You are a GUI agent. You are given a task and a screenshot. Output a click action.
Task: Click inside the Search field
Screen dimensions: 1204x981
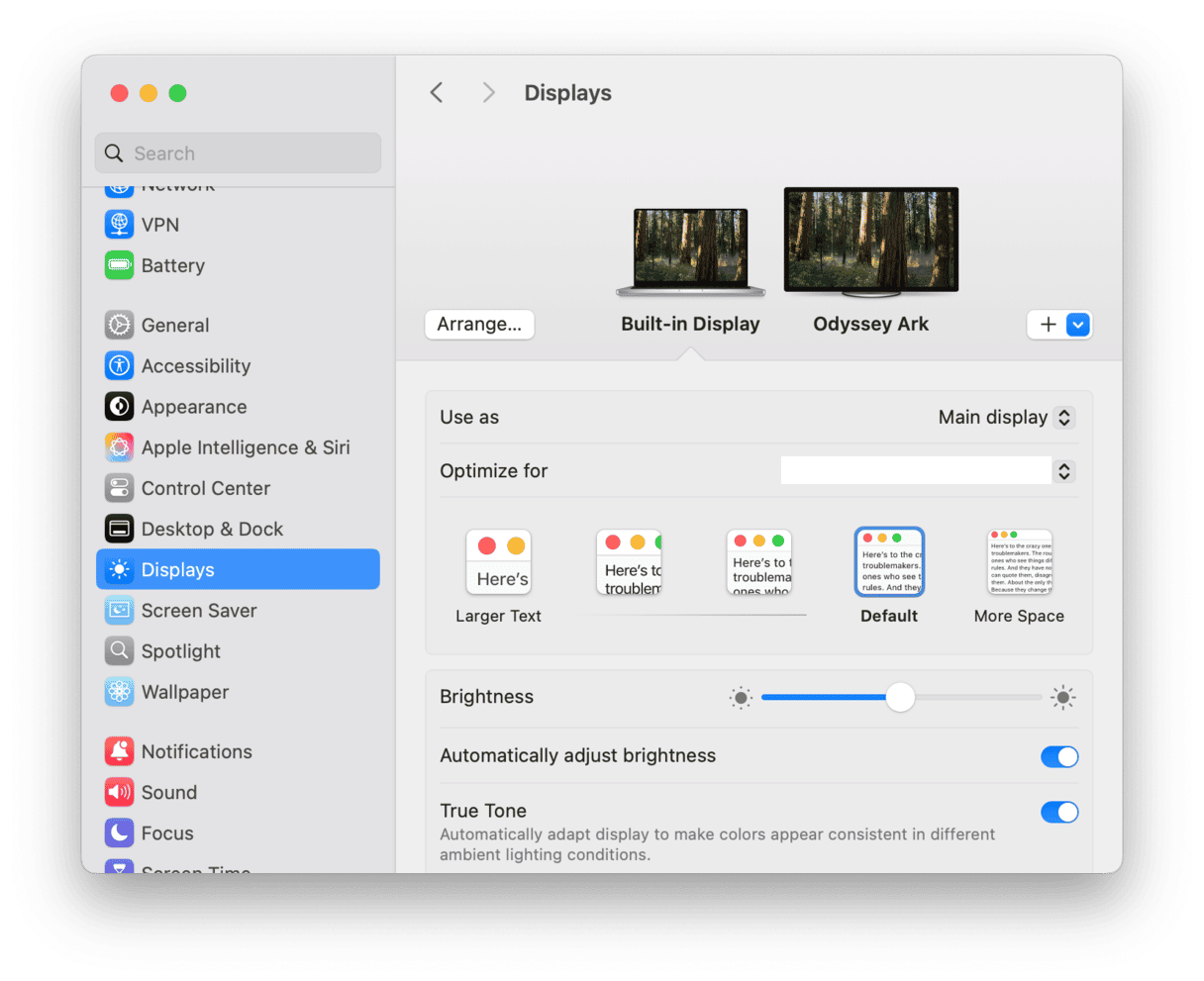pyautogui.click(x=238, y=153)
